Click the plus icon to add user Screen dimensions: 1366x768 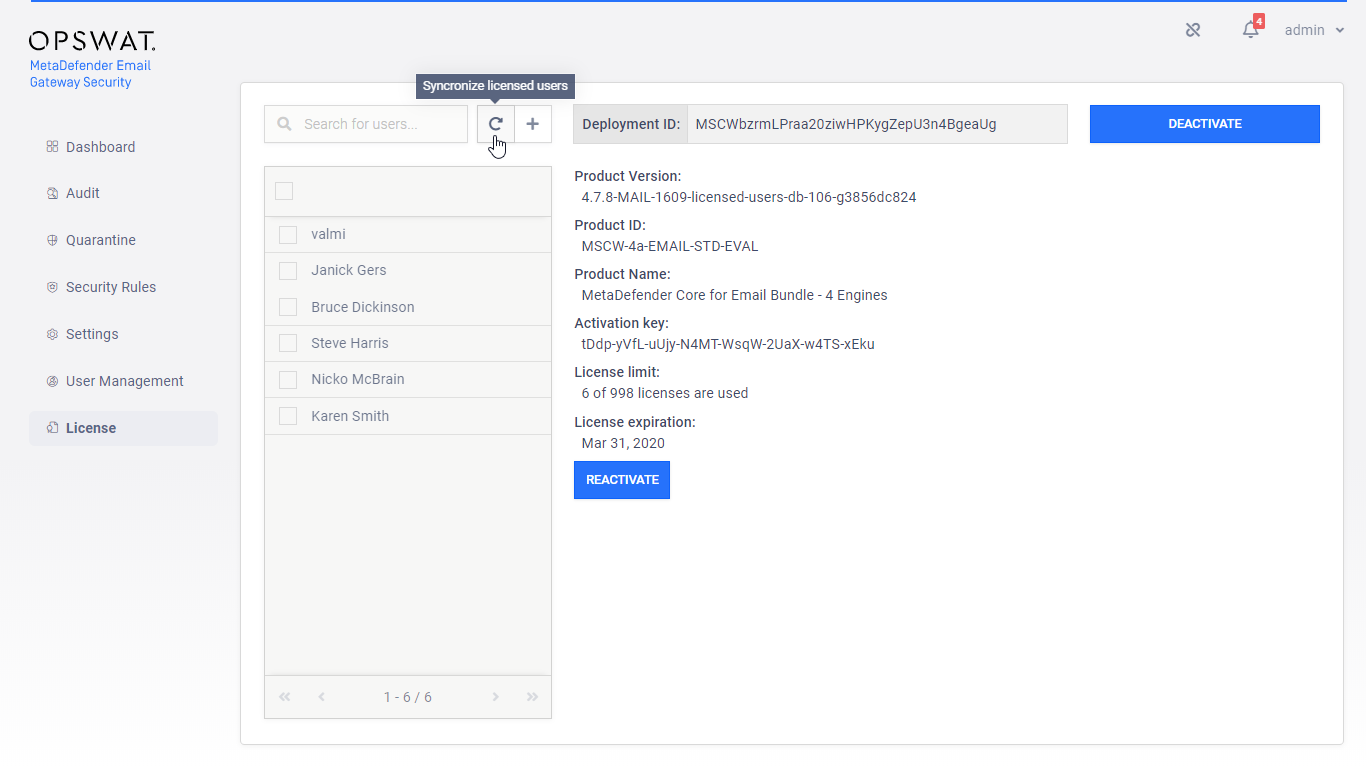(532, 124)
